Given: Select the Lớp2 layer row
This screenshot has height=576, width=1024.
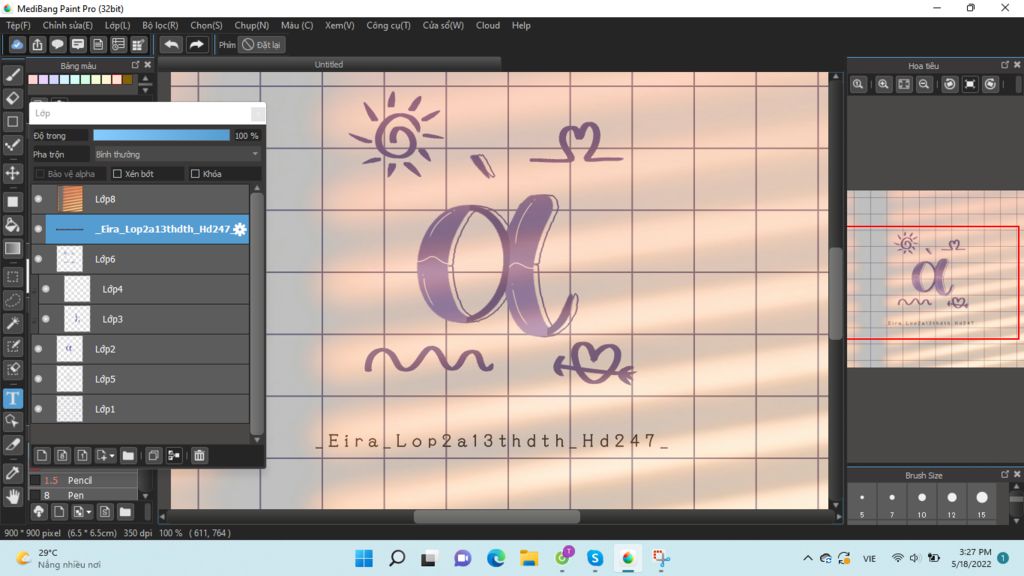Looking at the screenshot, I should pos(140,349).
